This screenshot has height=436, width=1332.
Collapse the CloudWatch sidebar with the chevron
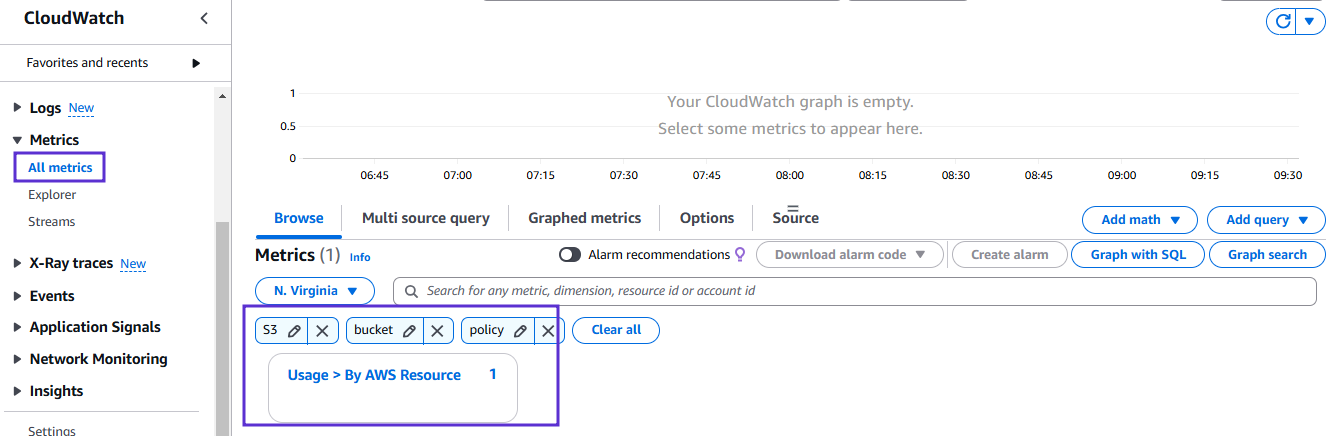[x=204, y=18]
